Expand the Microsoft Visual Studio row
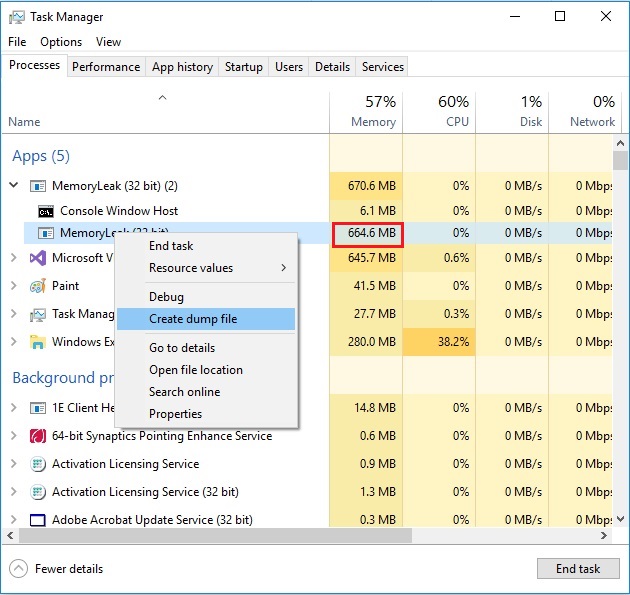This screenshot has height=595, width=630. click(x=14, y=258)
